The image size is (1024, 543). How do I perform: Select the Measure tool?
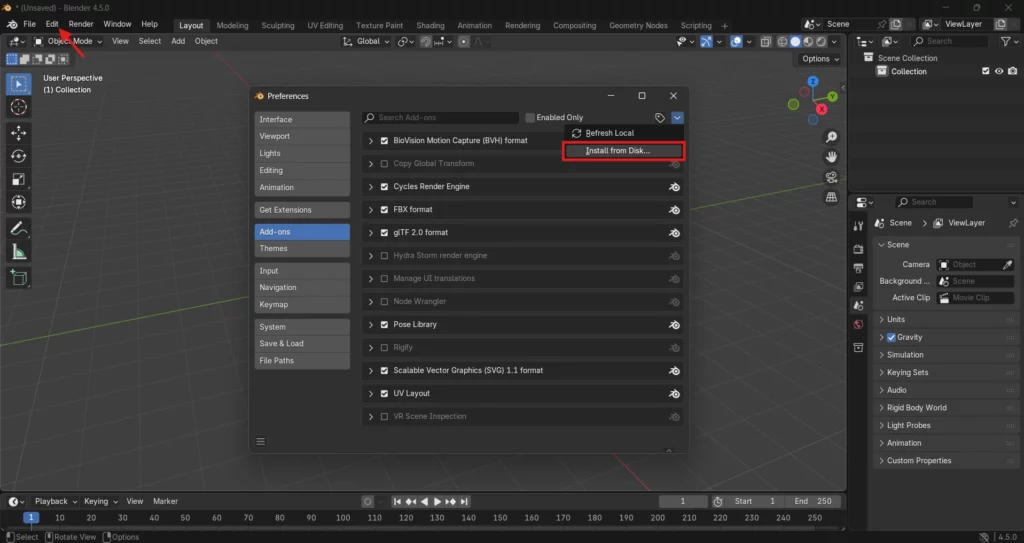coord(18,252)
